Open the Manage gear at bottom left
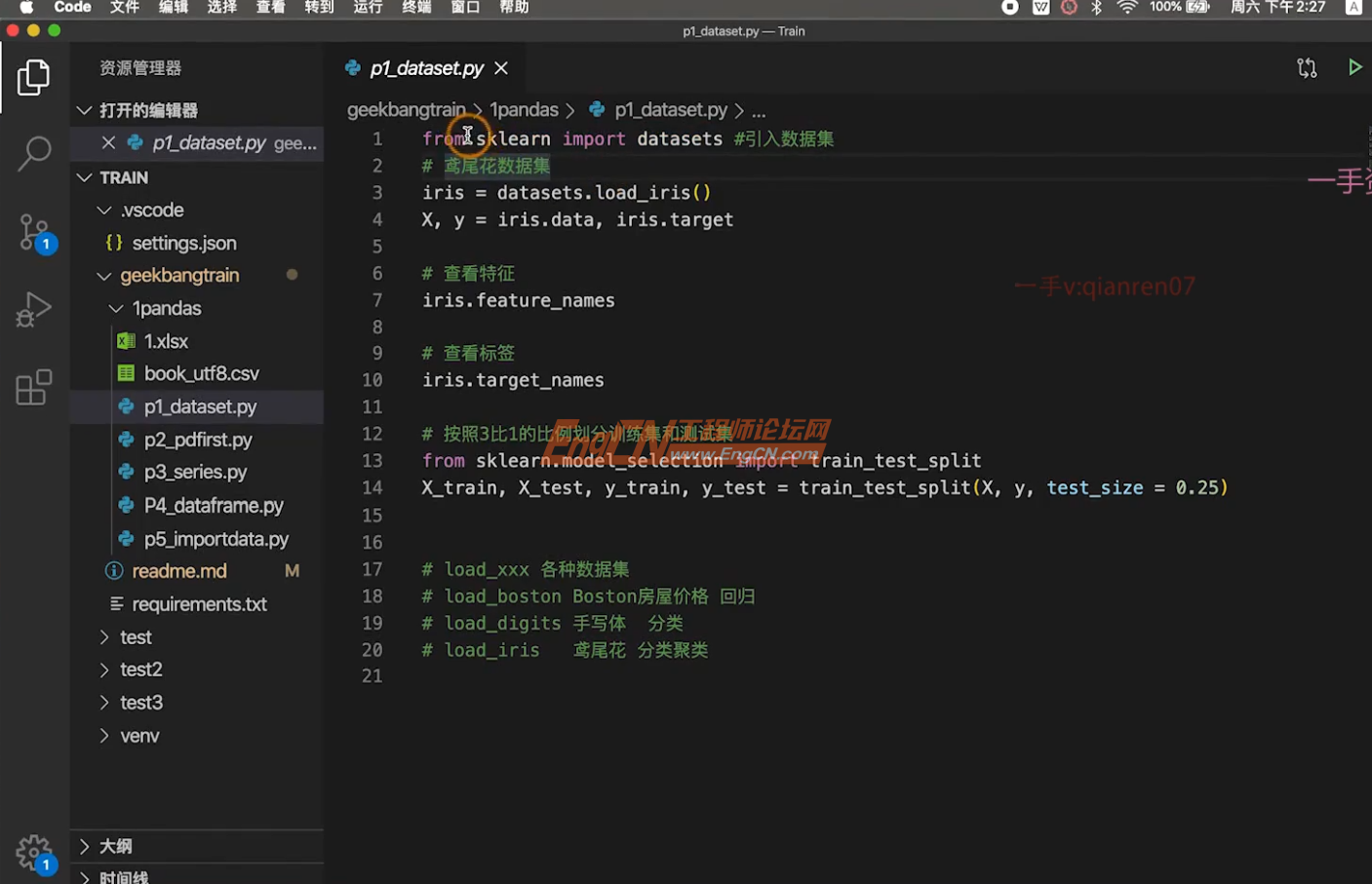The width and height of the screenshot is (1372, 884). tap(34, 850)
